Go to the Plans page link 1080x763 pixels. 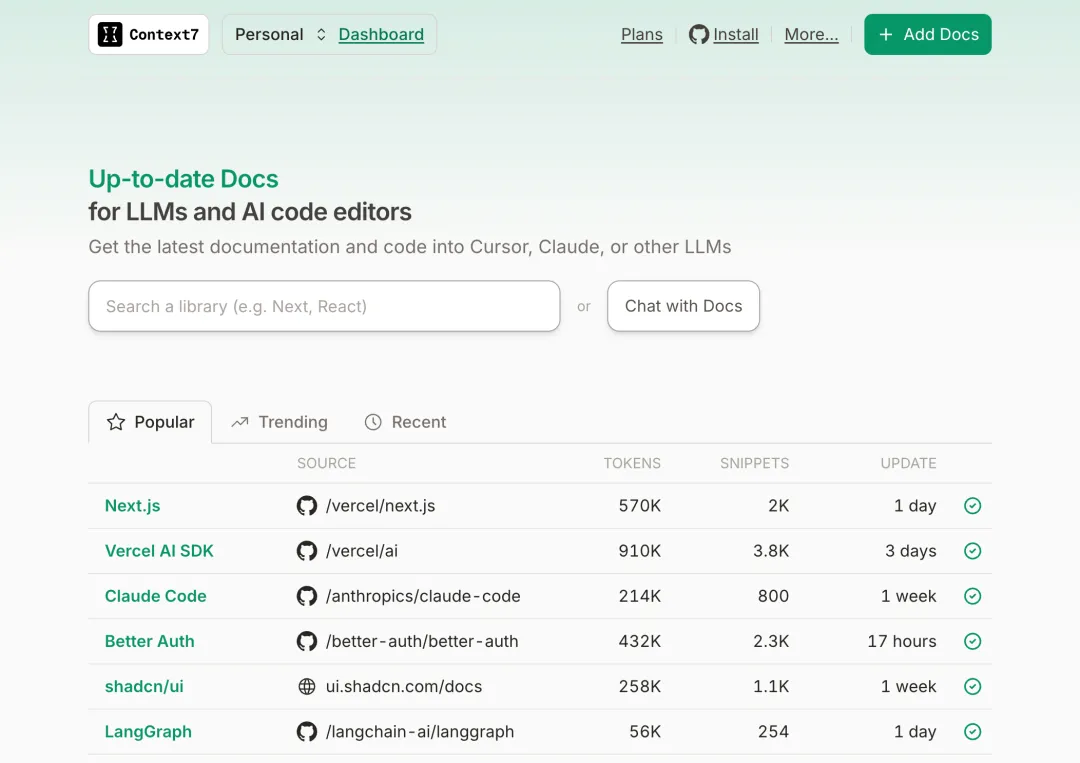pos(641,35)
